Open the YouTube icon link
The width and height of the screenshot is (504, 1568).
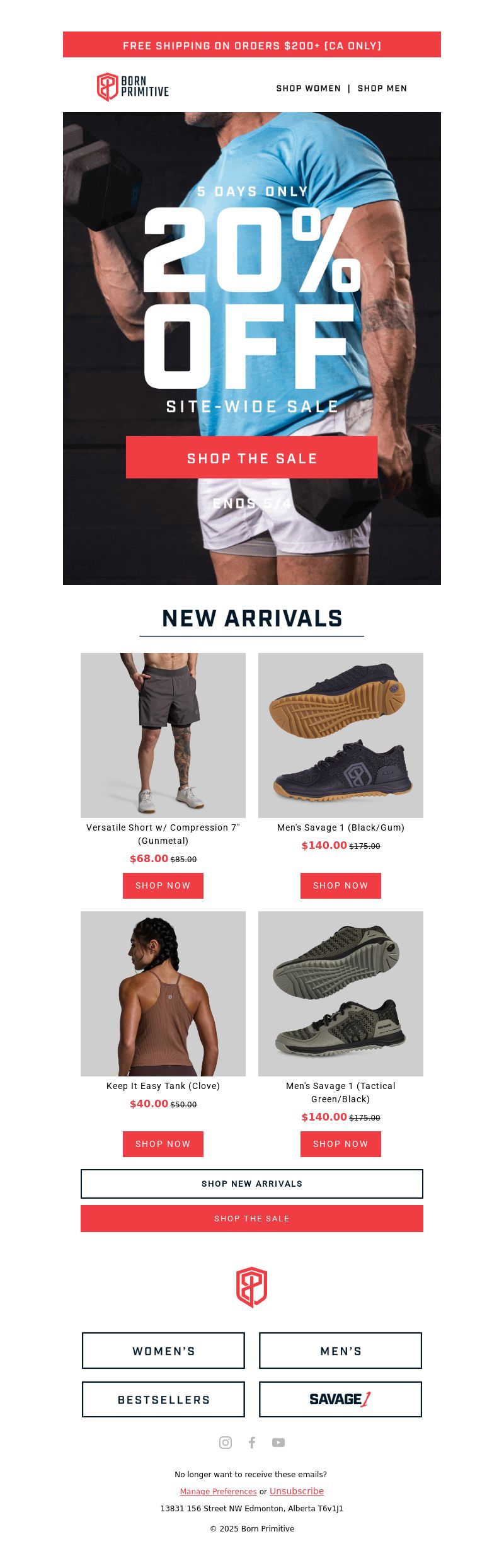[x=278, y=1443]
